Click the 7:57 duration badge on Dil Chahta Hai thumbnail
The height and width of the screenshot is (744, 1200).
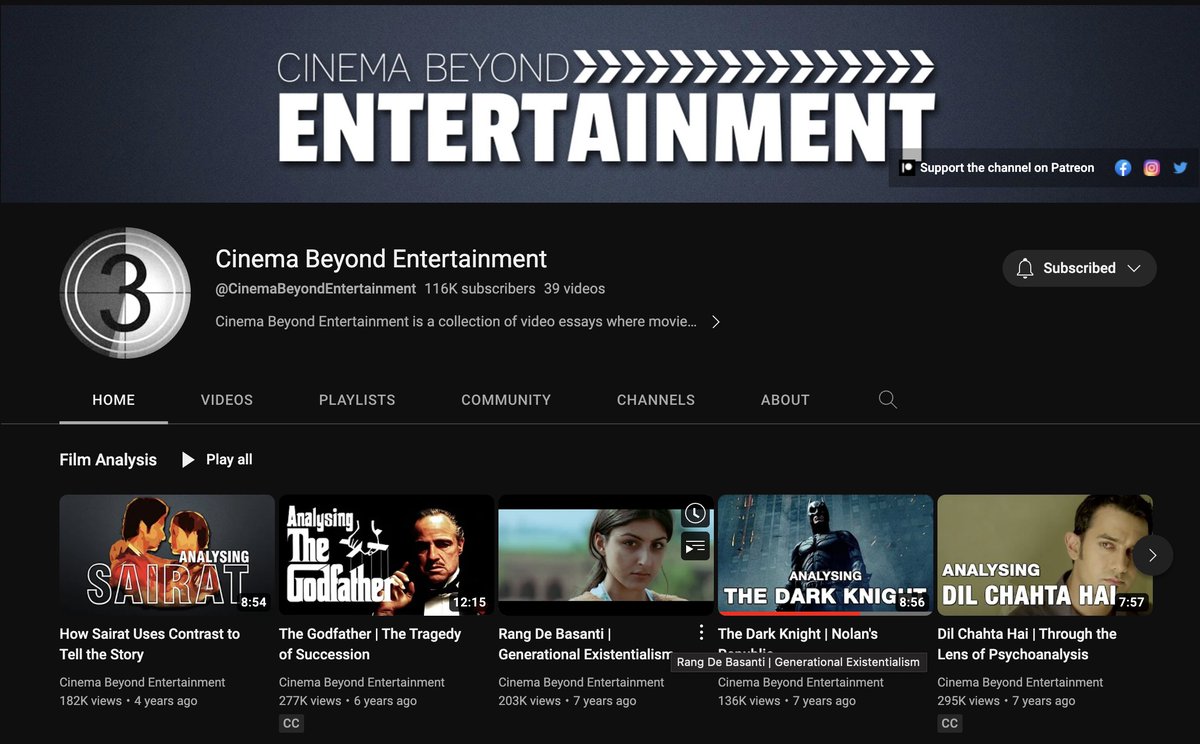pos(1131,602)
